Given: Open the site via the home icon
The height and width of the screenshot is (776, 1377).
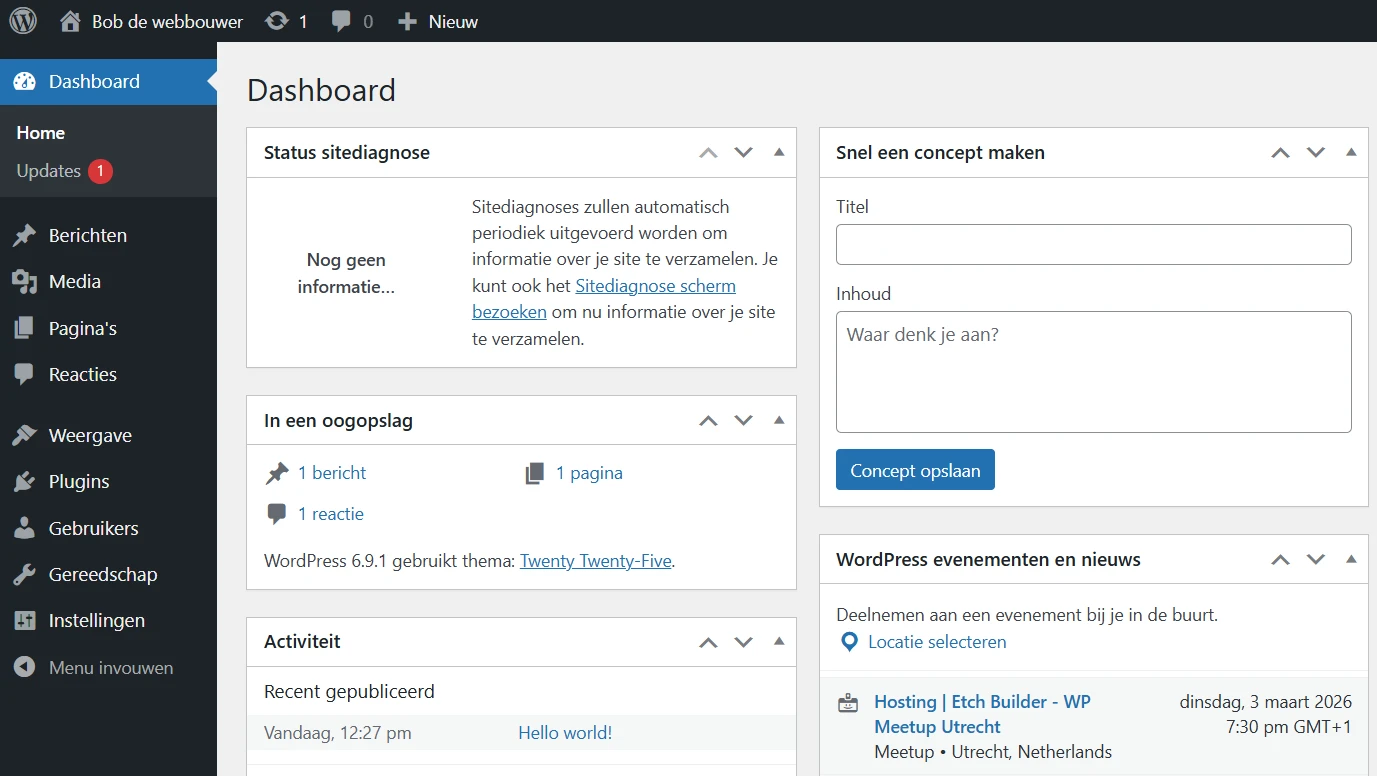Looking at the screenshot, I should pyautogui.click(x=69, y=20).
